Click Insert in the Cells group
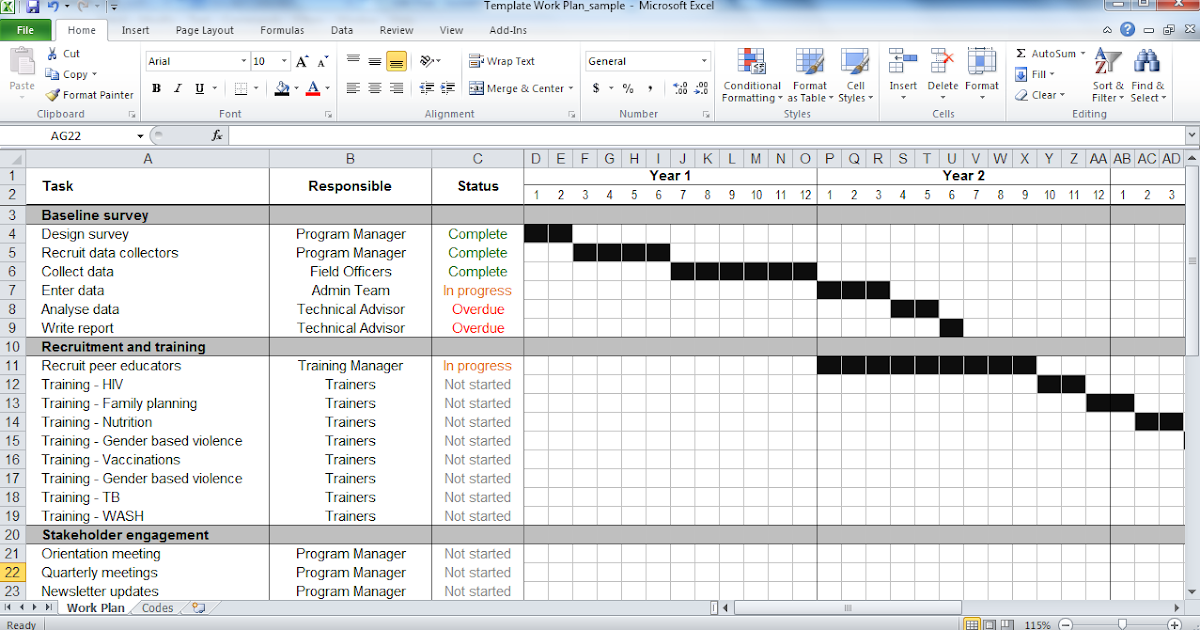1200x630 pixels. pos(903,75)
